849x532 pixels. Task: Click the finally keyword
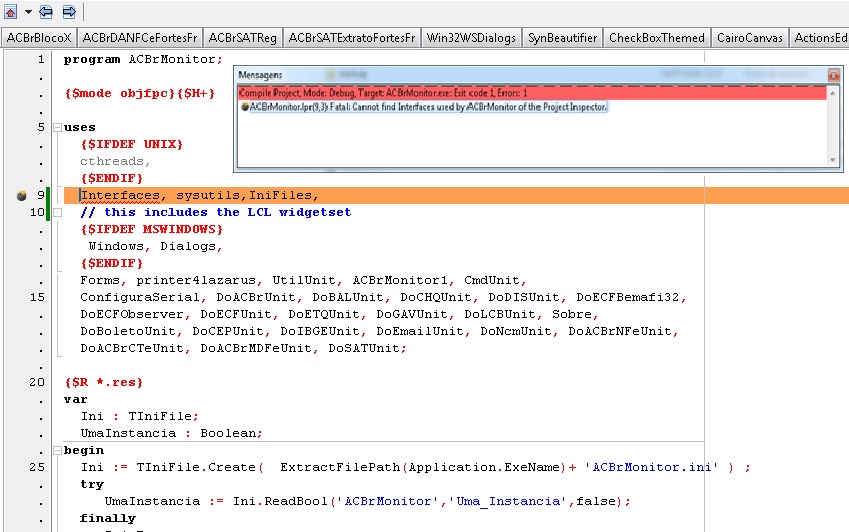pyautogui.click(x=108, y=518)
